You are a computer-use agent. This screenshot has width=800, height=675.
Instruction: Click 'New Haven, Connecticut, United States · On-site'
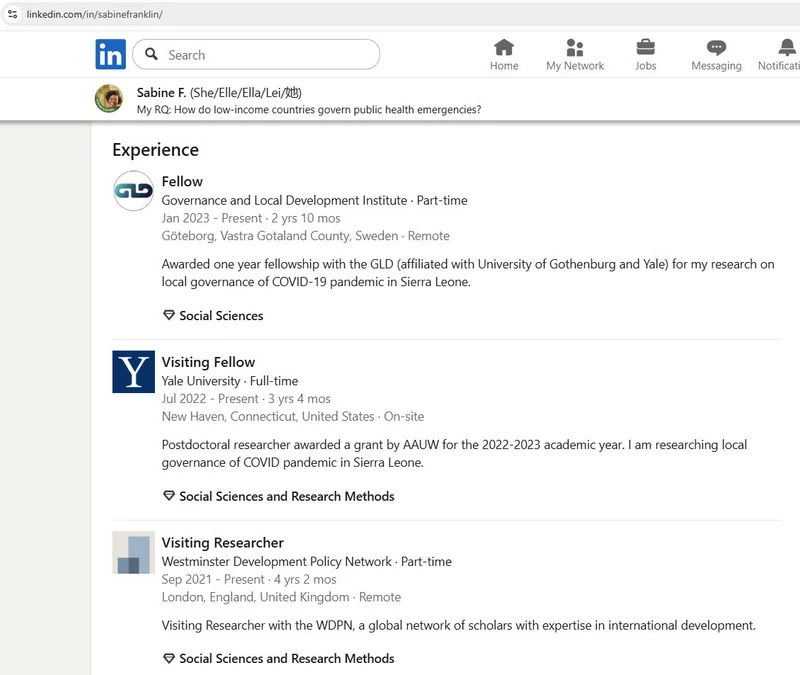[293, 416]
